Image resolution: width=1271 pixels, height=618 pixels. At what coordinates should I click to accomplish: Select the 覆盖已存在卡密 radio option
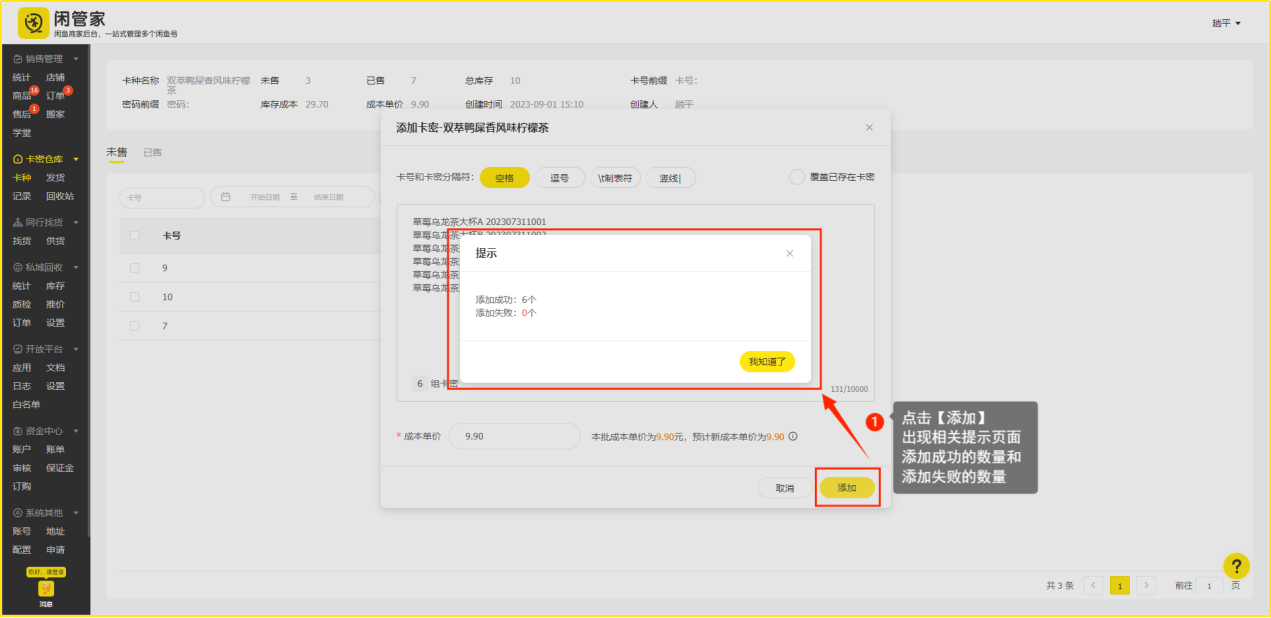[797, 177]
